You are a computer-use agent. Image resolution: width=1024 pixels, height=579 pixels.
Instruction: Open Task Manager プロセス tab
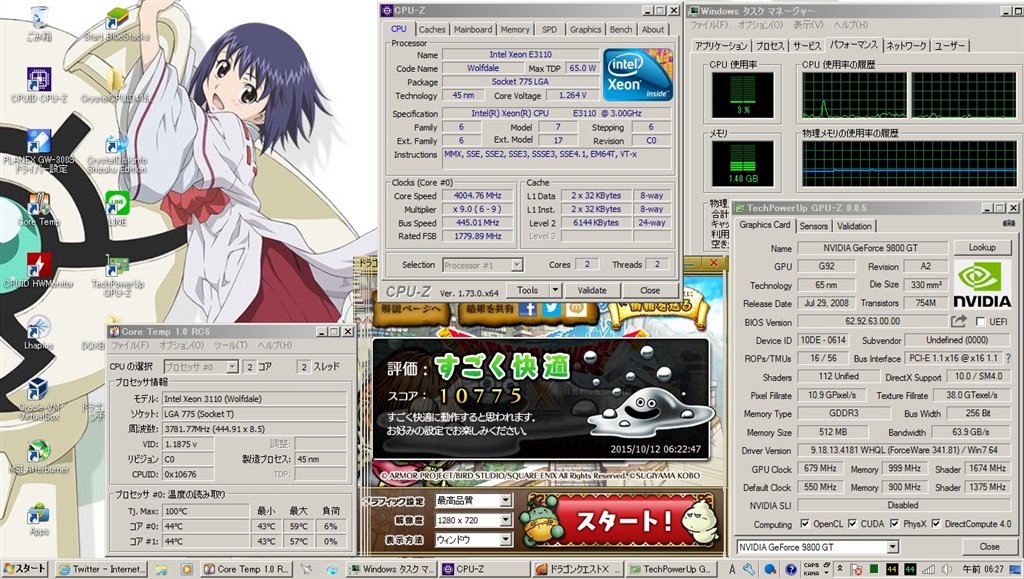click(x=769, y=46)
